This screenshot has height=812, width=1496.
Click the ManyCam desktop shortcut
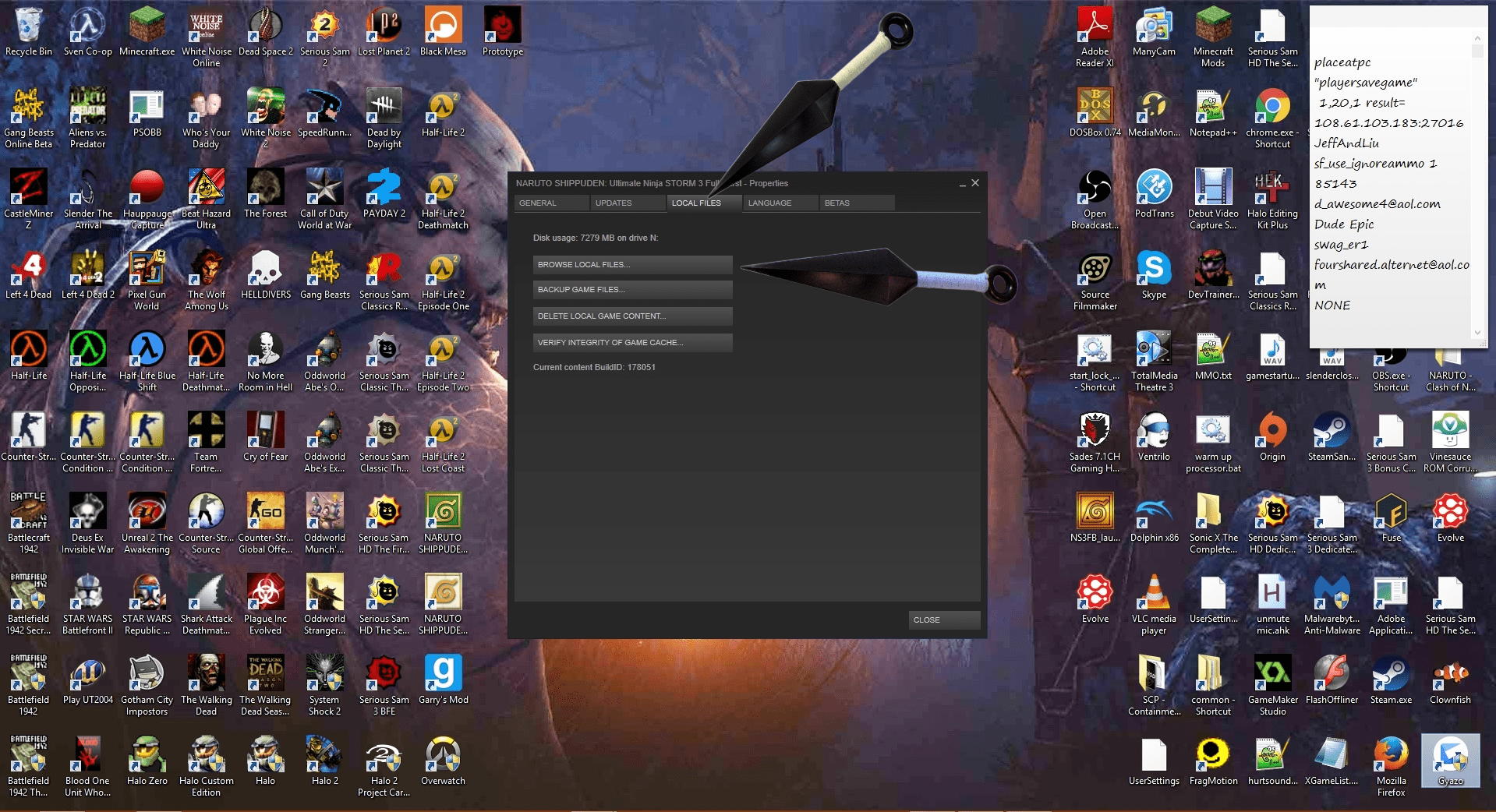tap(1155, 31)
